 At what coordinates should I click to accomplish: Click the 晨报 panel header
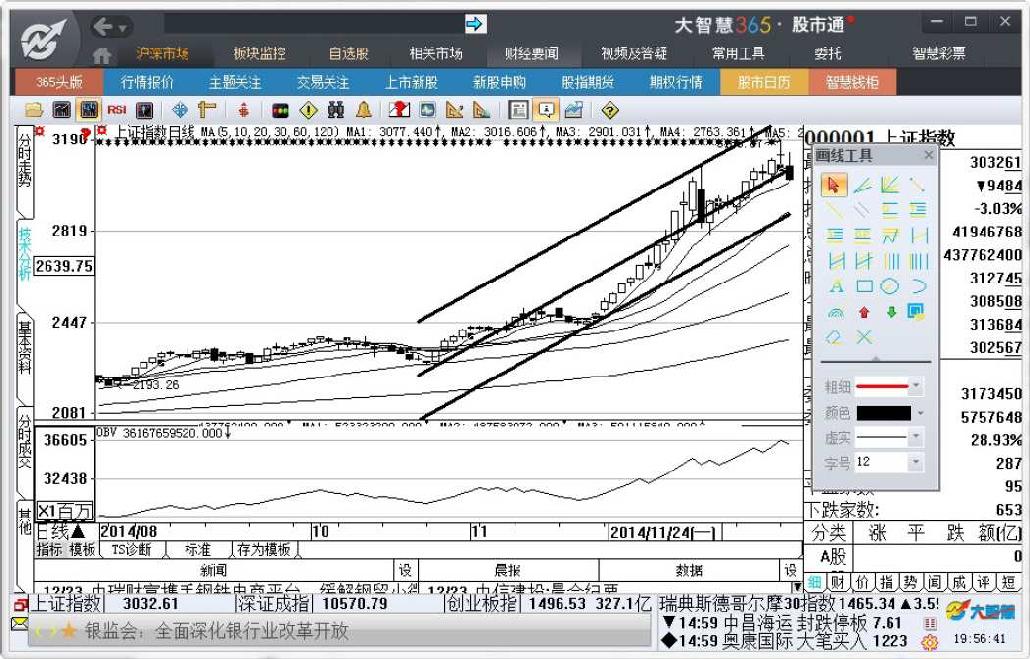[x=507, y=570]
